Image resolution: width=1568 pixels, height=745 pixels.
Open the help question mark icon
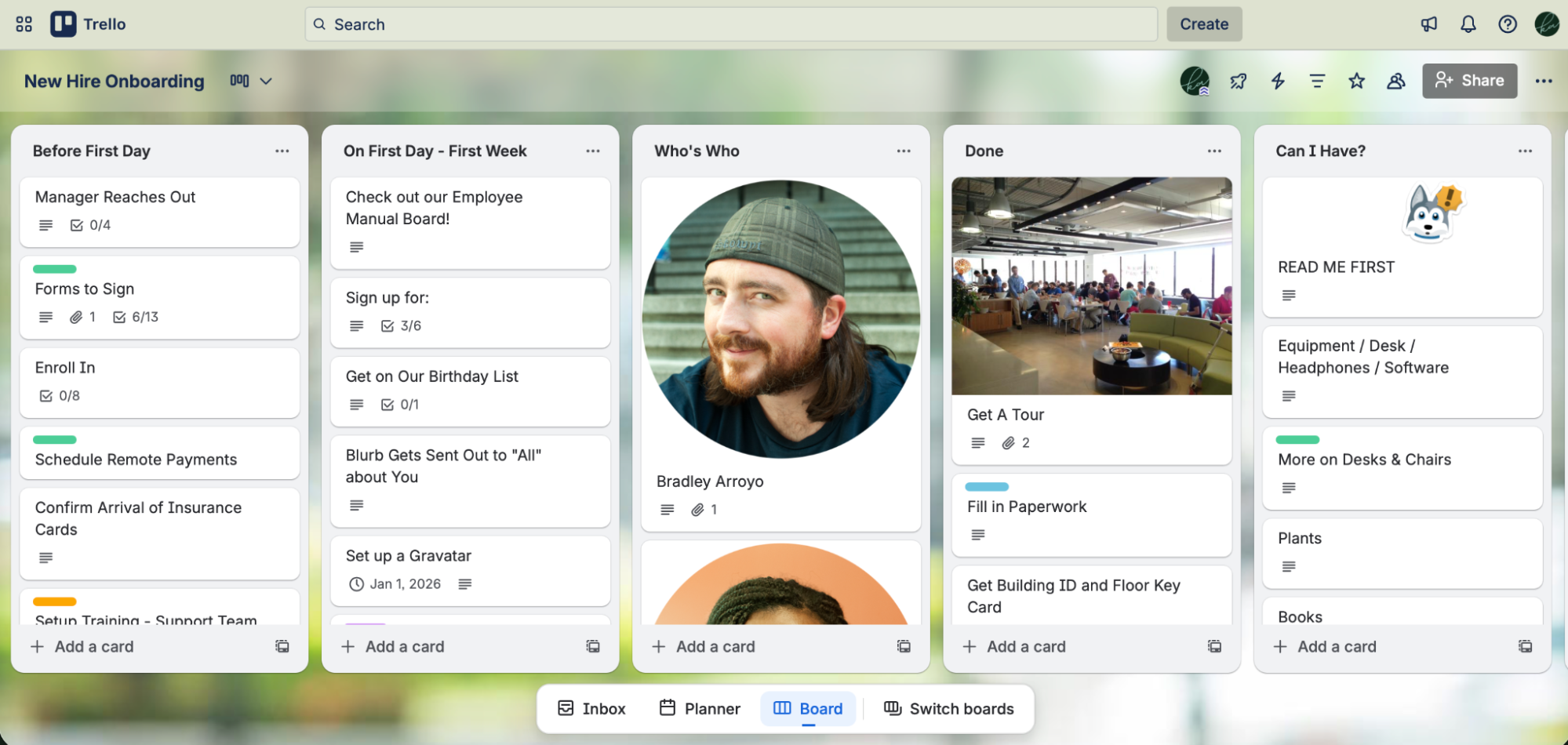1508,24
